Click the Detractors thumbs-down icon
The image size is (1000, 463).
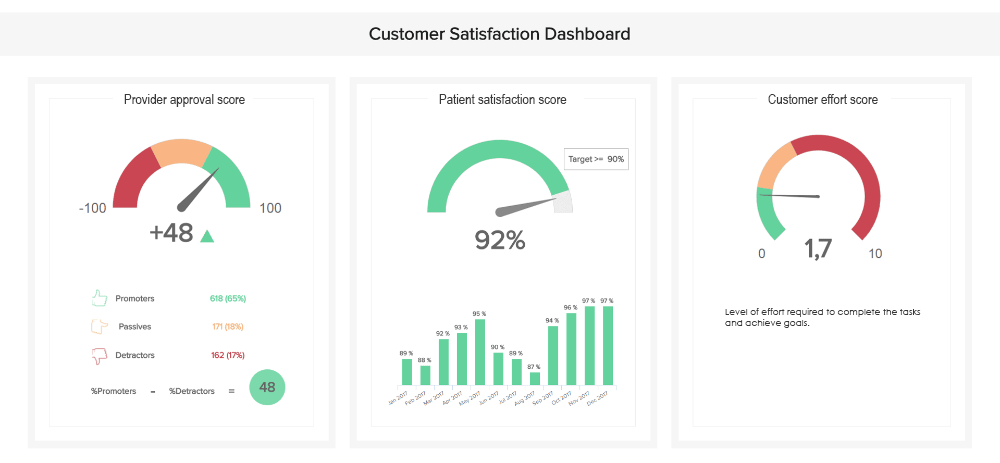99,354
